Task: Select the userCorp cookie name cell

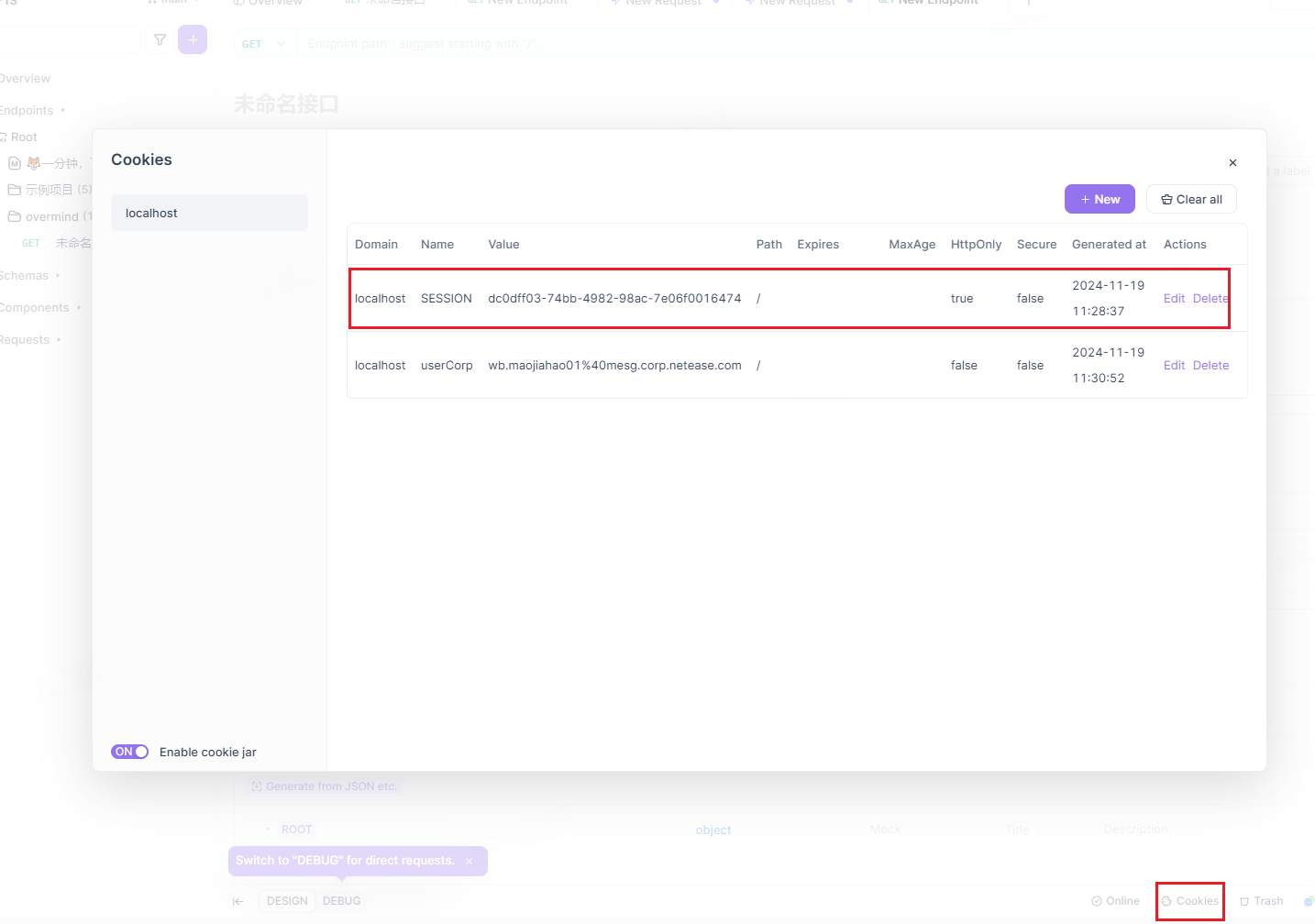Action: click(x=447, y=365)
